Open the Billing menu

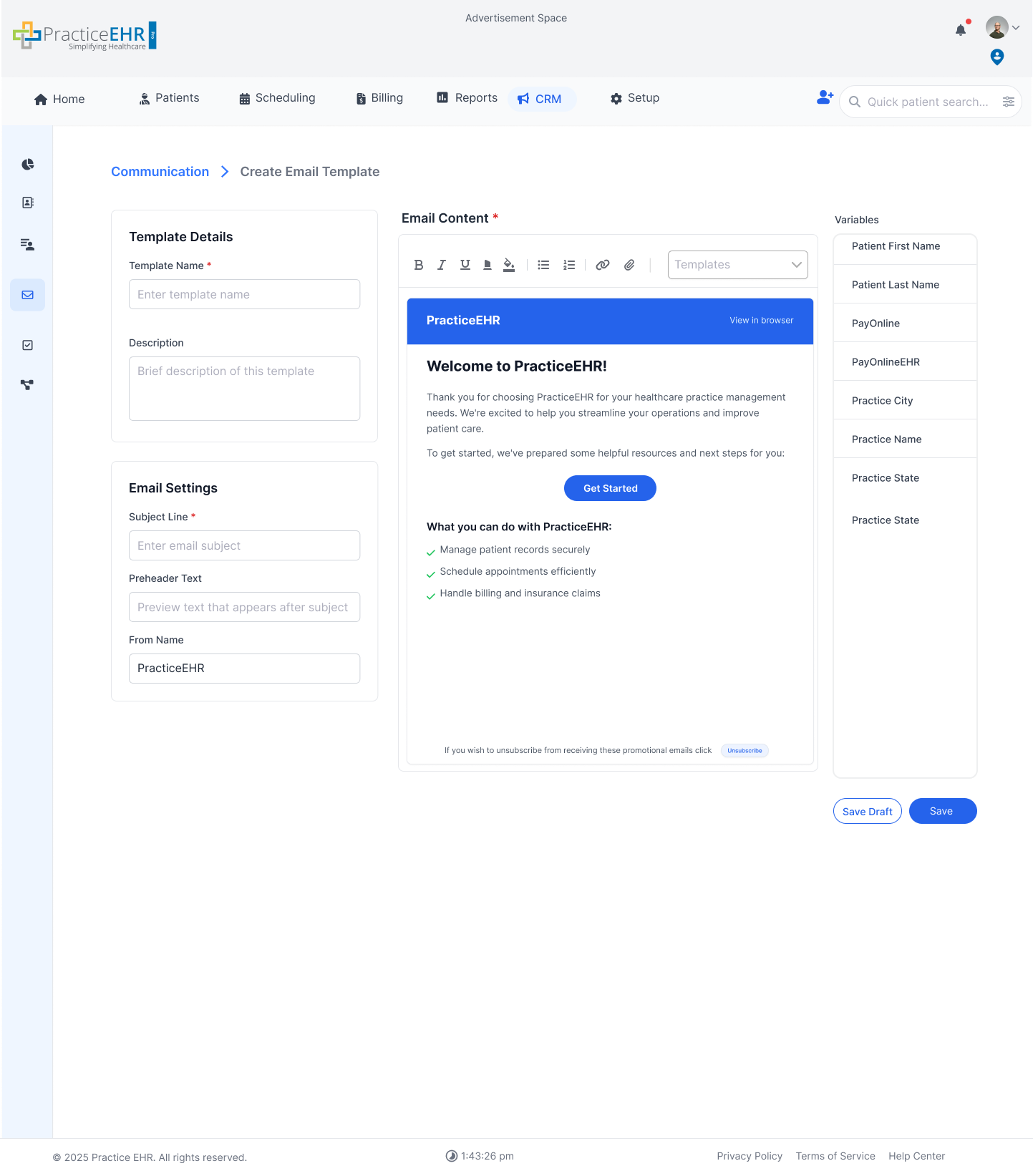(379, 98)
